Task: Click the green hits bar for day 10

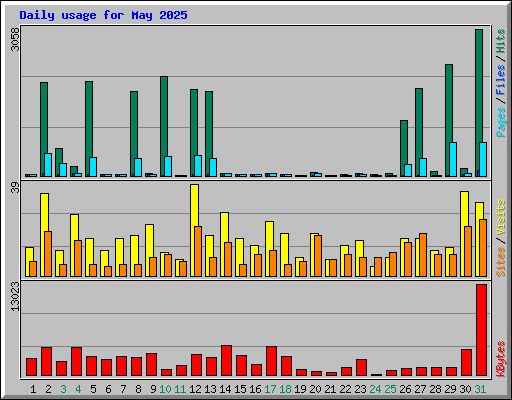Action: tap(164, 126)
